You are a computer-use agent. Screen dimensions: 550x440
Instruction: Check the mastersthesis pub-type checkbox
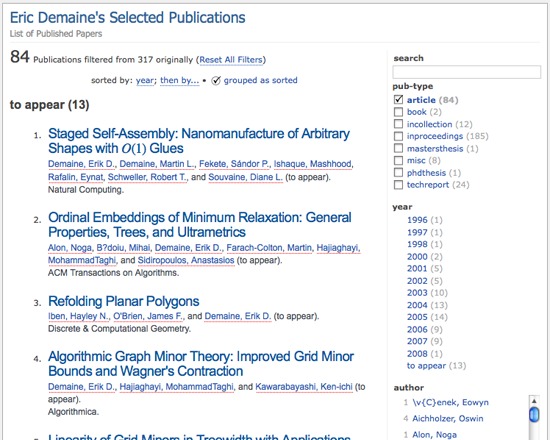pos(398,148)
